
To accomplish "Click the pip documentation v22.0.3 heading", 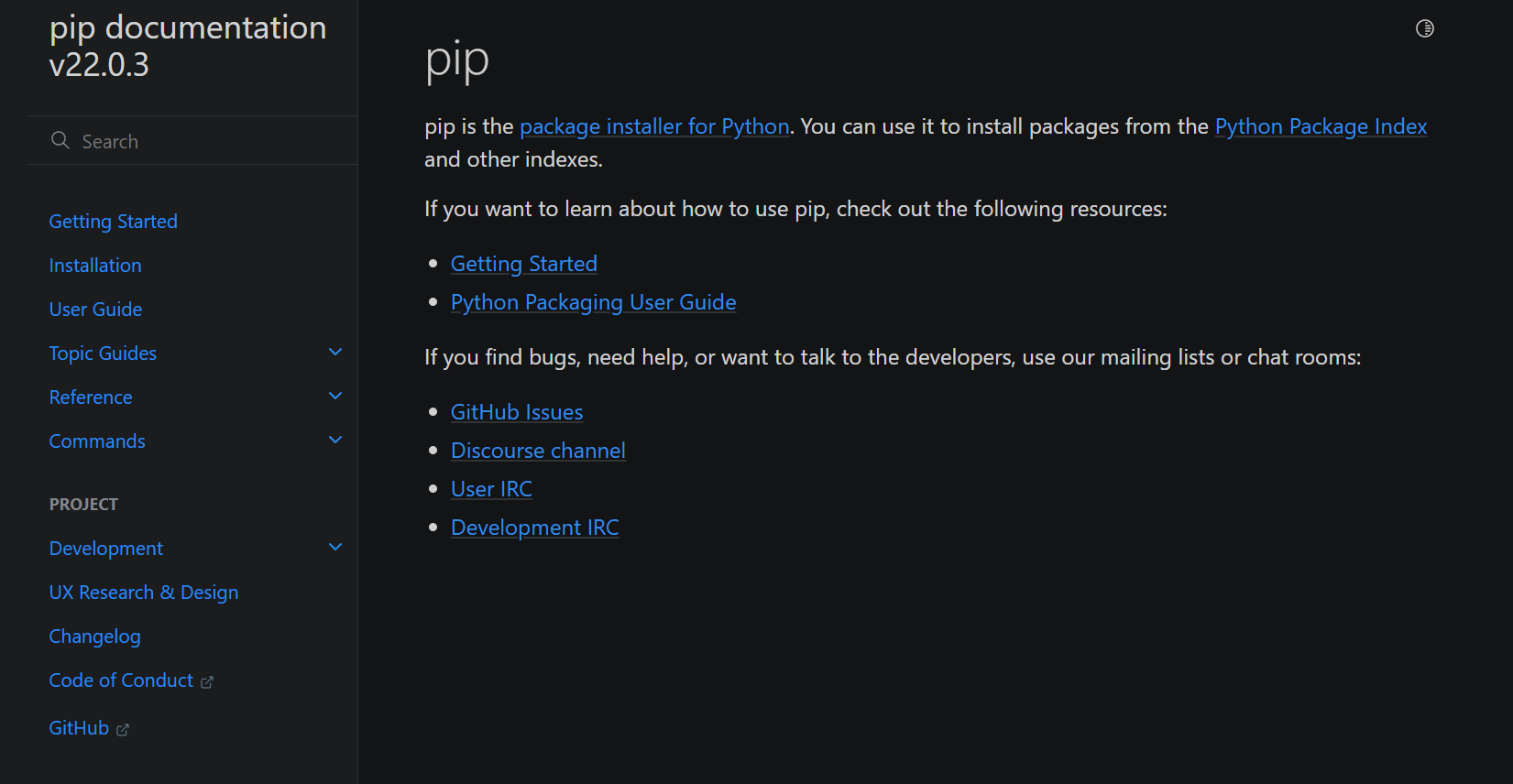I will pyautogui.click(x=187, y=46).
